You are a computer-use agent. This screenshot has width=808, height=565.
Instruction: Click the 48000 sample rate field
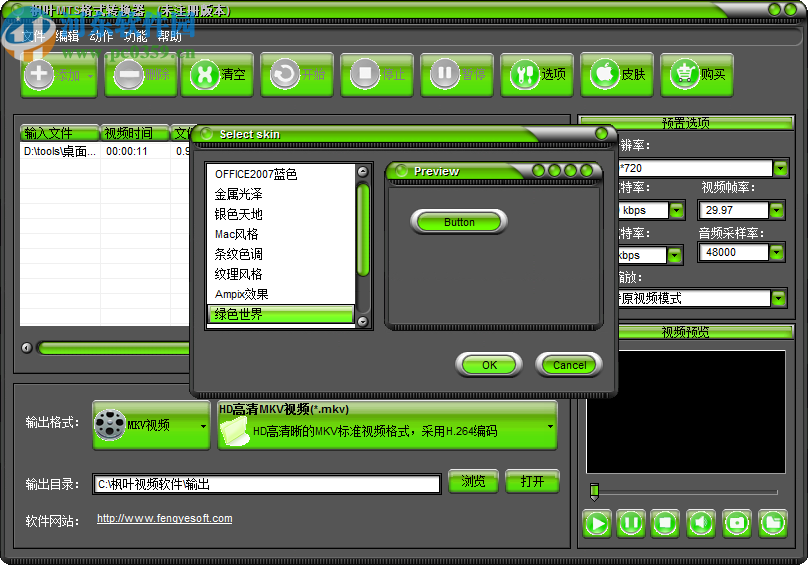click(734, 252)
